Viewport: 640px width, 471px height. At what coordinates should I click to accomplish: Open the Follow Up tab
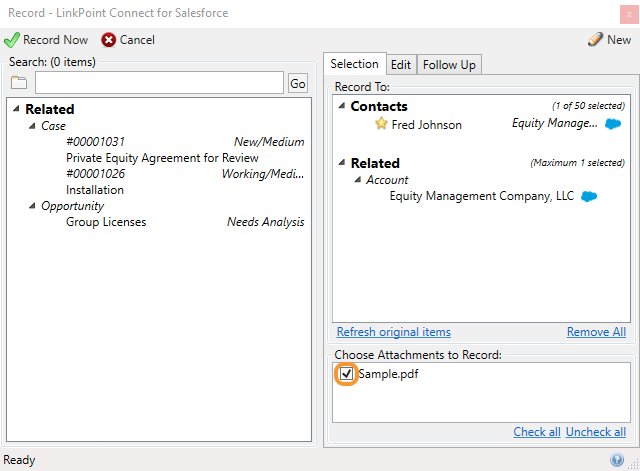449,65
